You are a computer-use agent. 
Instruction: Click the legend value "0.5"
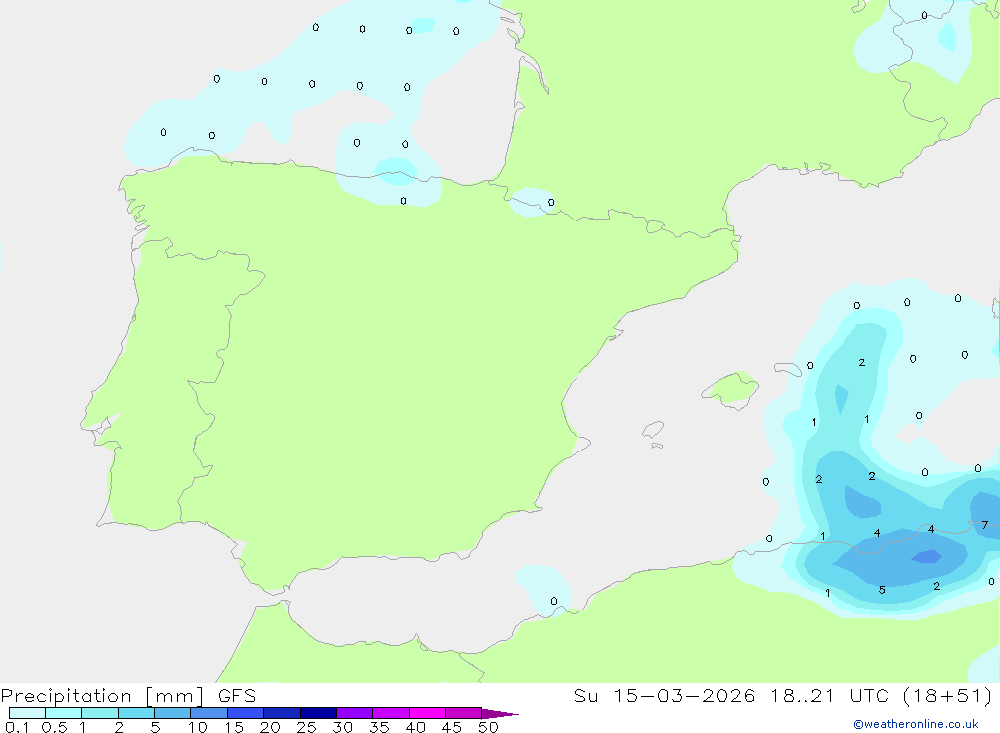(x=54, y=727)
